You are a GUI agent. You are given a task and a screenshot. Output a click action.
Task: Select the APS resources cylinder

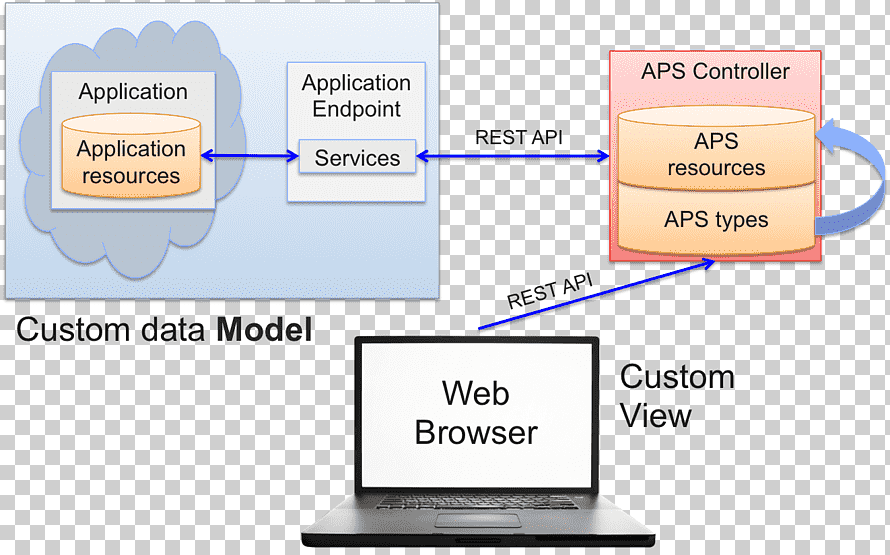(x=716, y=149)
